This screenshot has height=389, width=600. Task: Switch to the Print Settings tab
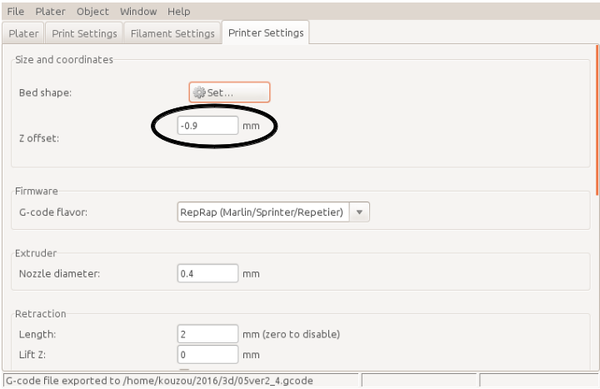point(85,33)
